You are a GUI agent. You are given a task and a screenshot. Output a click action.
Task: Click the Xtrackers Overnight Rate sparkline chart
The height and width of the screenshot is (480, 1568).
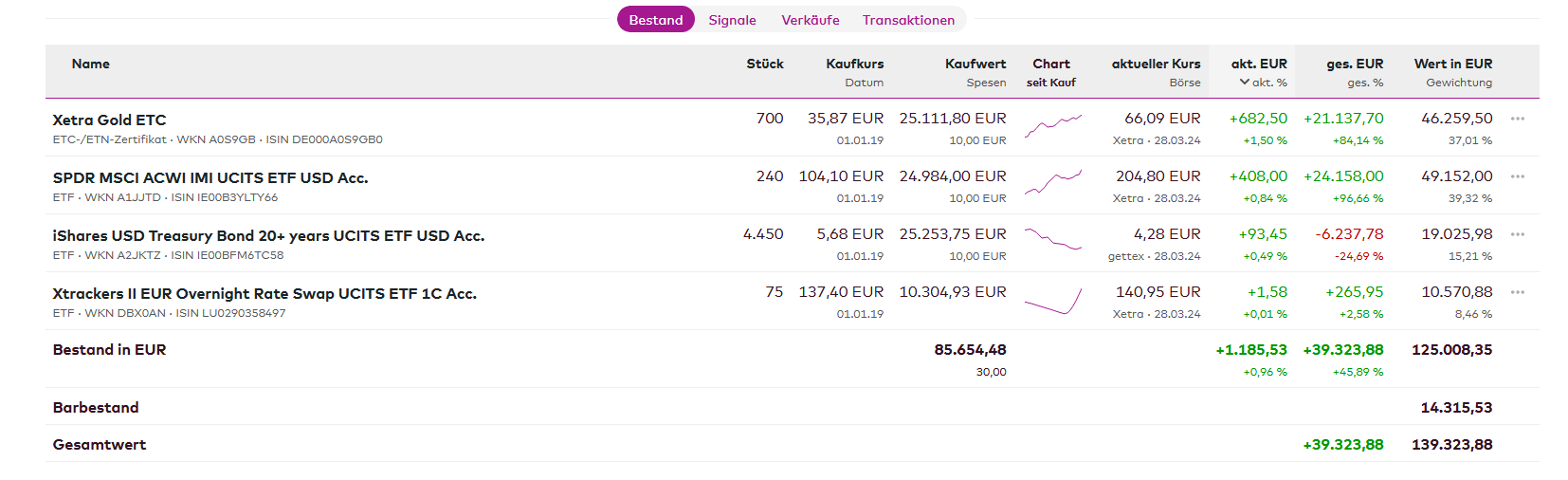coord(1052,303)
